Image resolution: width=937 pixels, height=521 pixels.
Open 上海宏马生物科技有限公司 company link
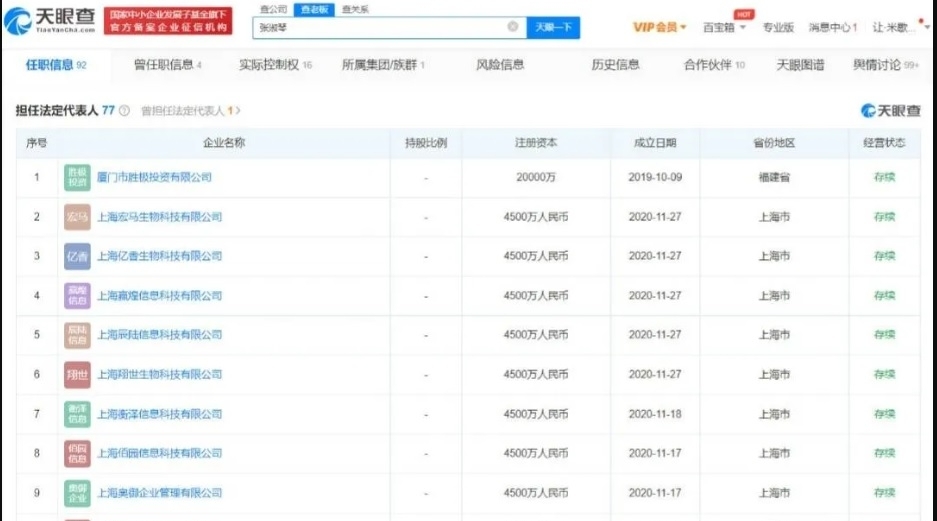click(x=160, y=217)
